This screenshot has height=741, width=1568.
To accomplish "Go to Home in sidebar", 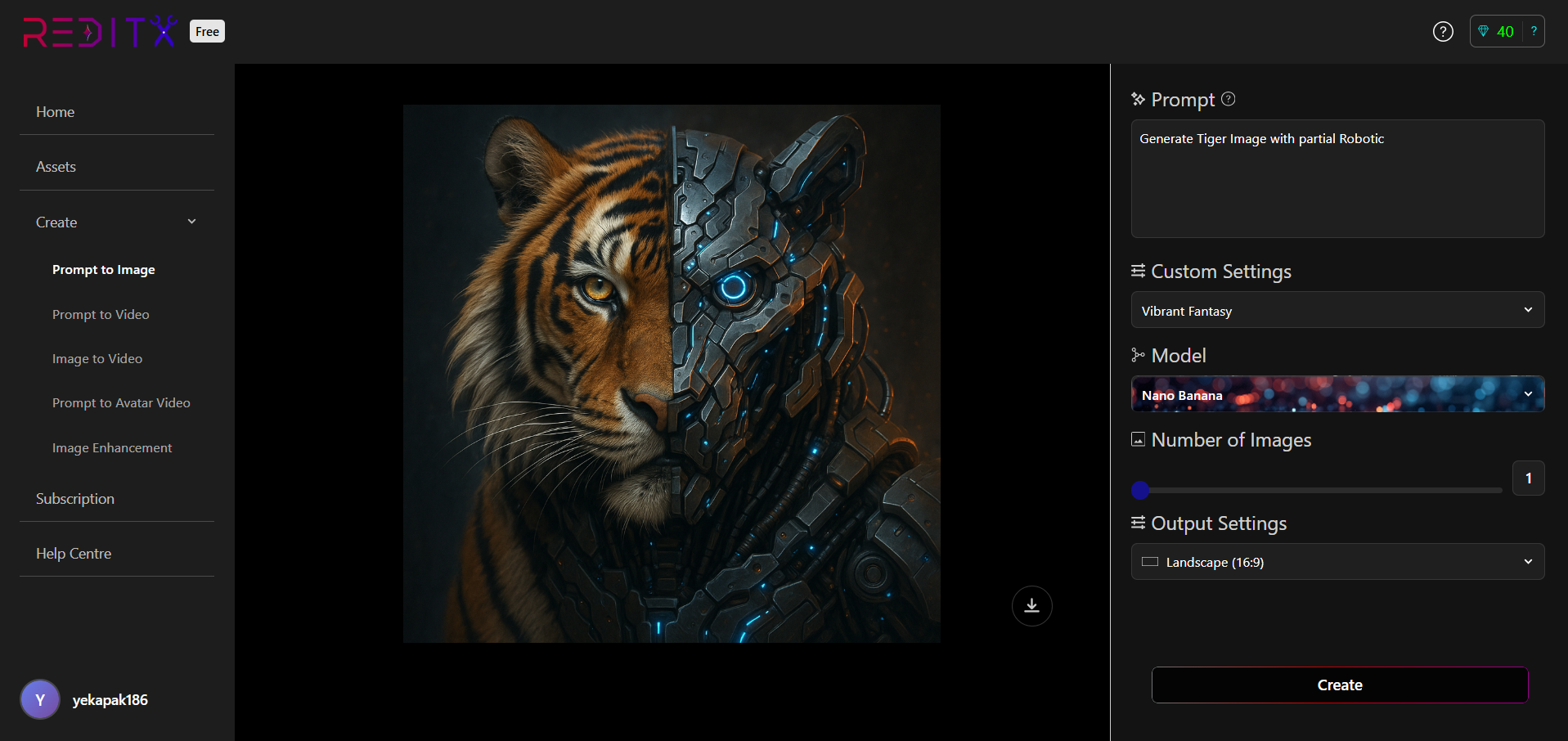I will tap(56, 112).
